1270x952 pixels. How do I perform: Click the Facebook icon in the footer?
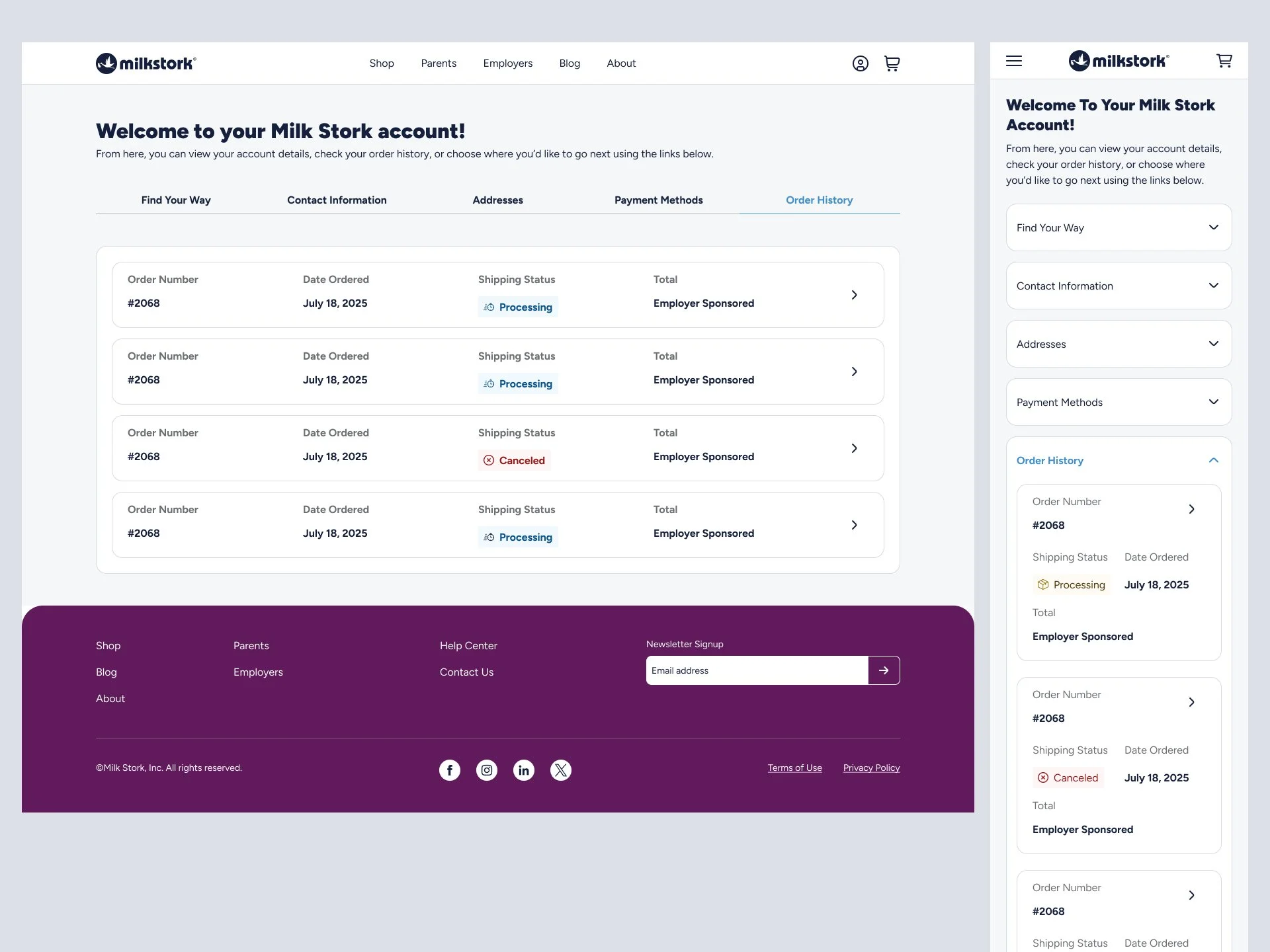(x=449, y=770)
